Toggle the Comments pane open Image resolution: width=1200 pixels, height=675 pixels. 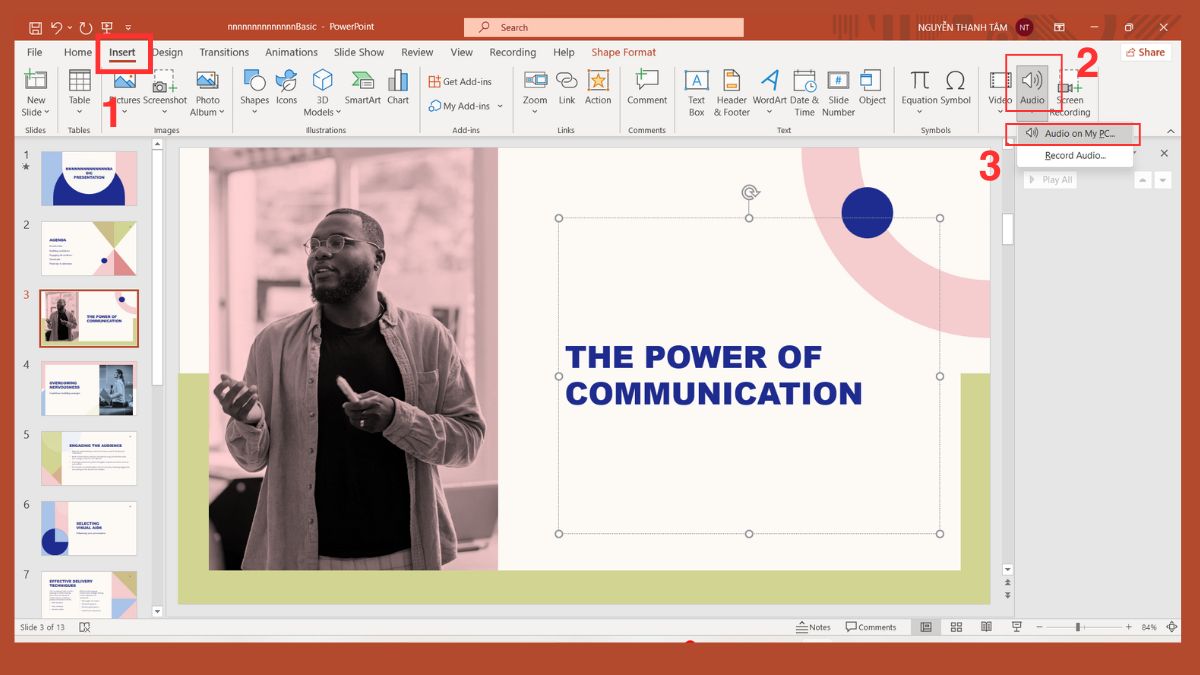click(x=871, y=626)
